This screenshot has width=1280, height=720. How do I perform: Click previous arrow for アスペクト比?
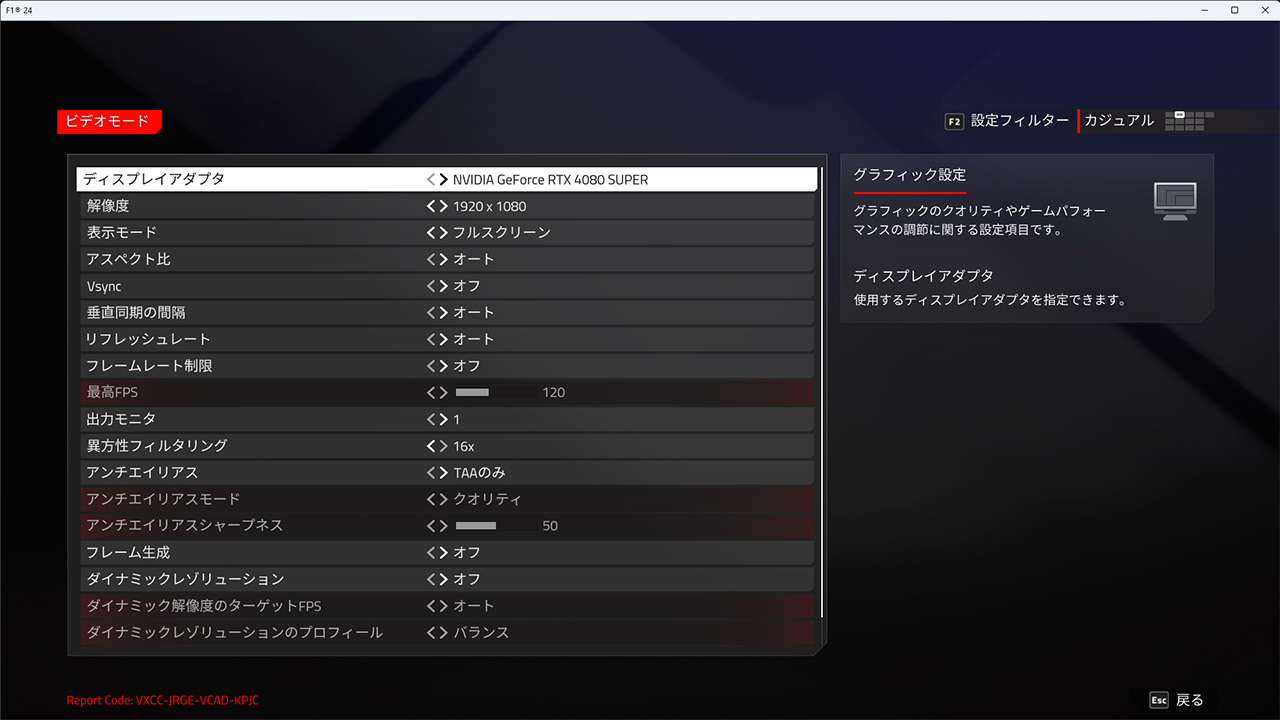pos(431,259)
